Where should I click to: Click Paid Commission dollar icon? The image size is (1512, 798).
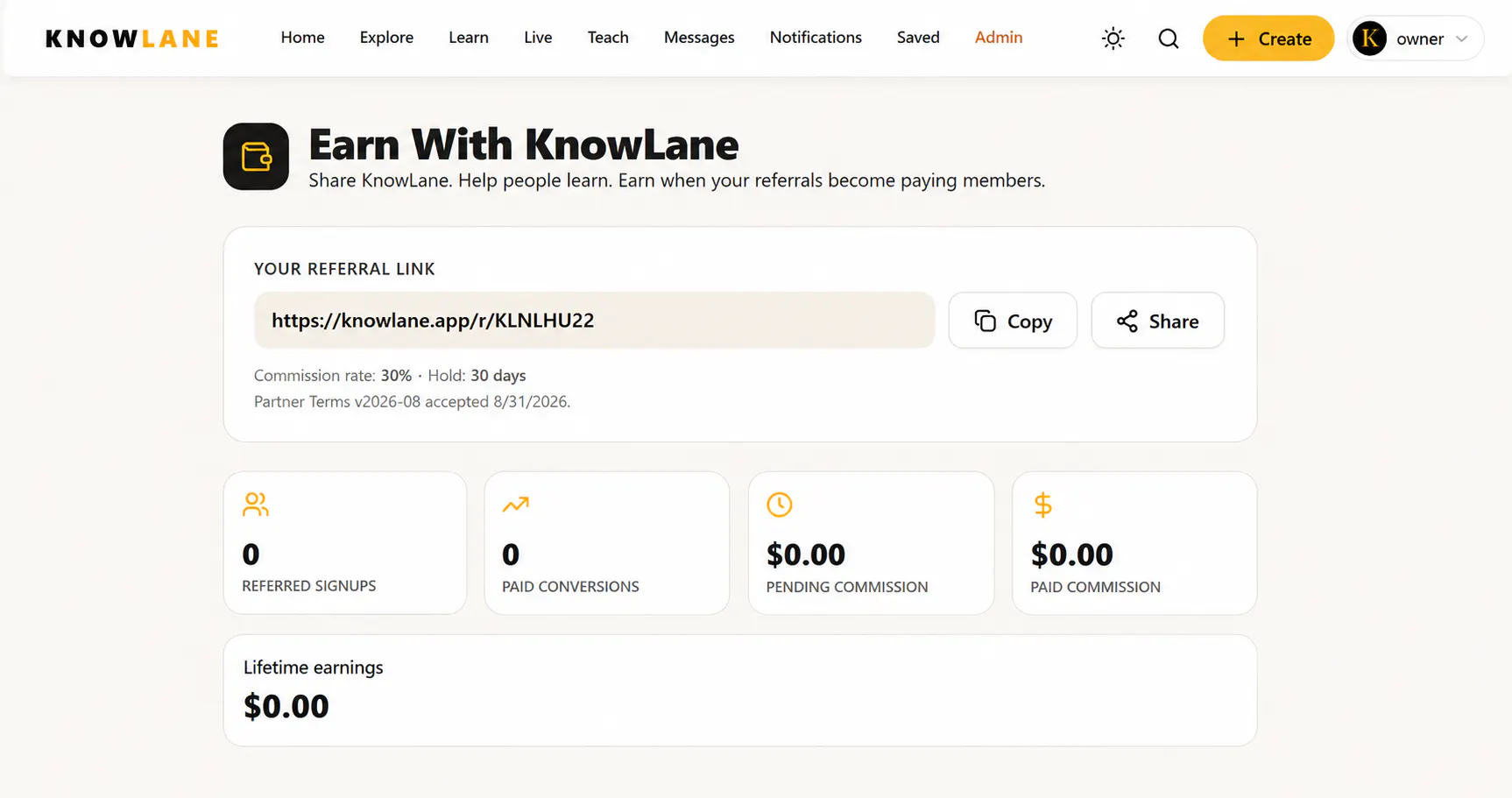(1042, 505)
